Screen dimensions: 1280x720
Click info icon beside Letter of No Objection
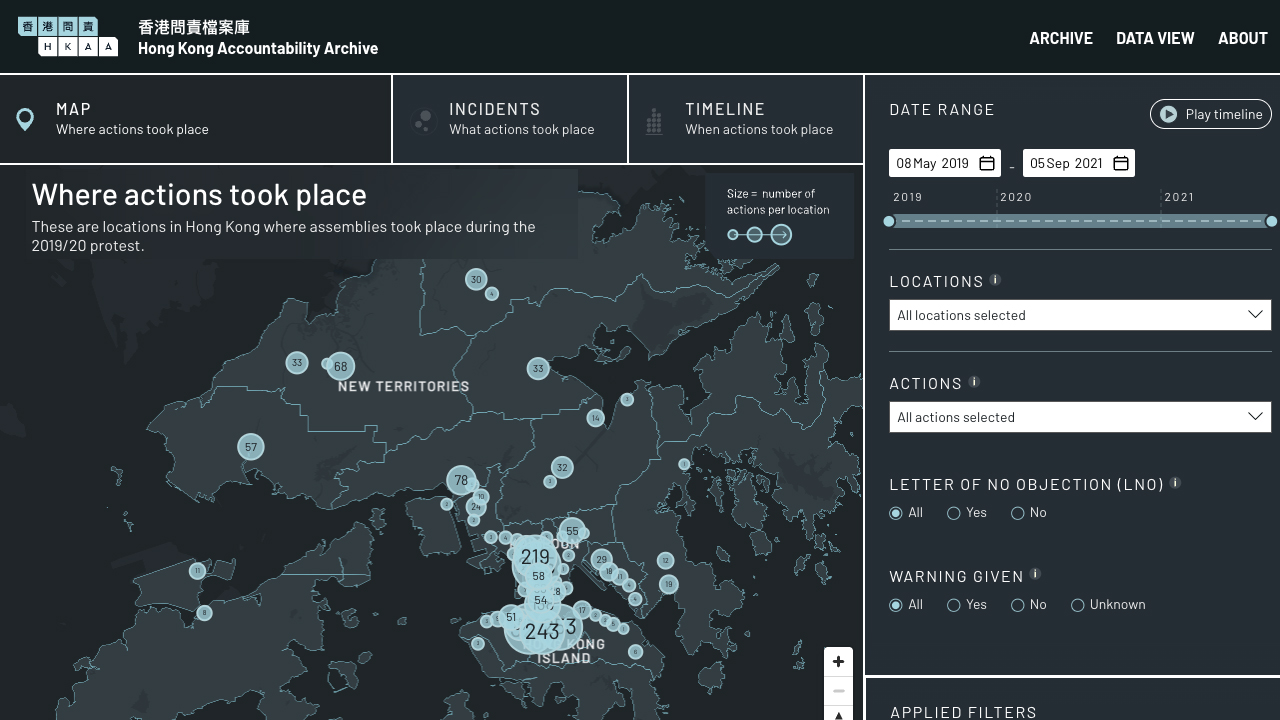(1175, 483)
